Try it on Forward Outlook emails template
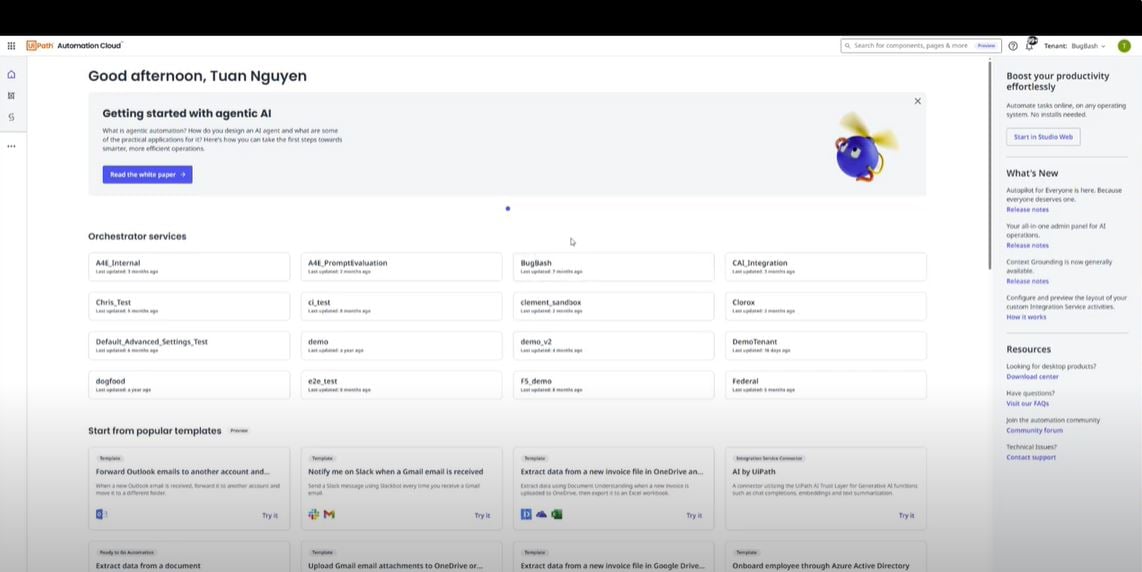Viewport: 1142px width, 572px height. coord(270,515)
